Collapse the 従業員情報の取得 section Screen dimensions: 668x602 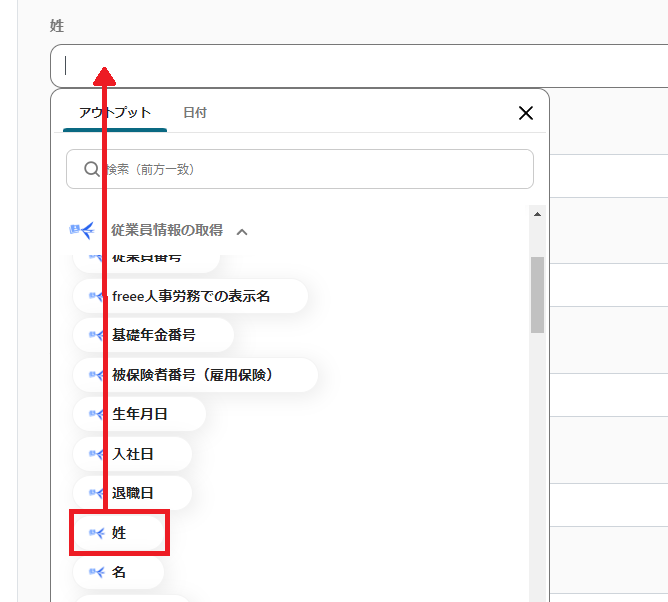click(x=242, y=232)
